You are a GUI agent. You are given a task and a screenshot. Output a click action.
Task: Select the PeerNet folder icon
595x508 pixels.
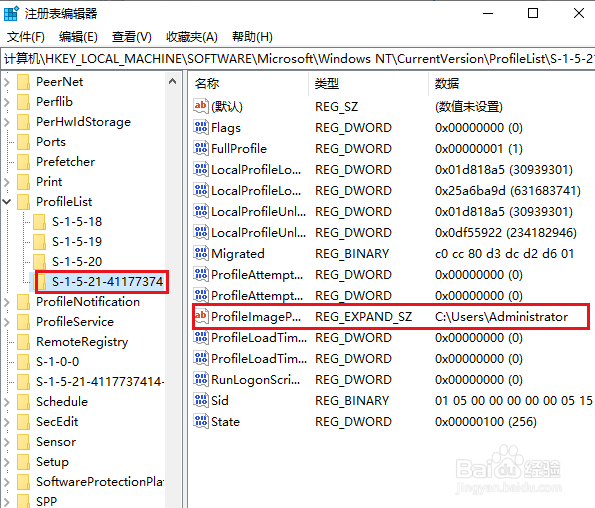24,82
